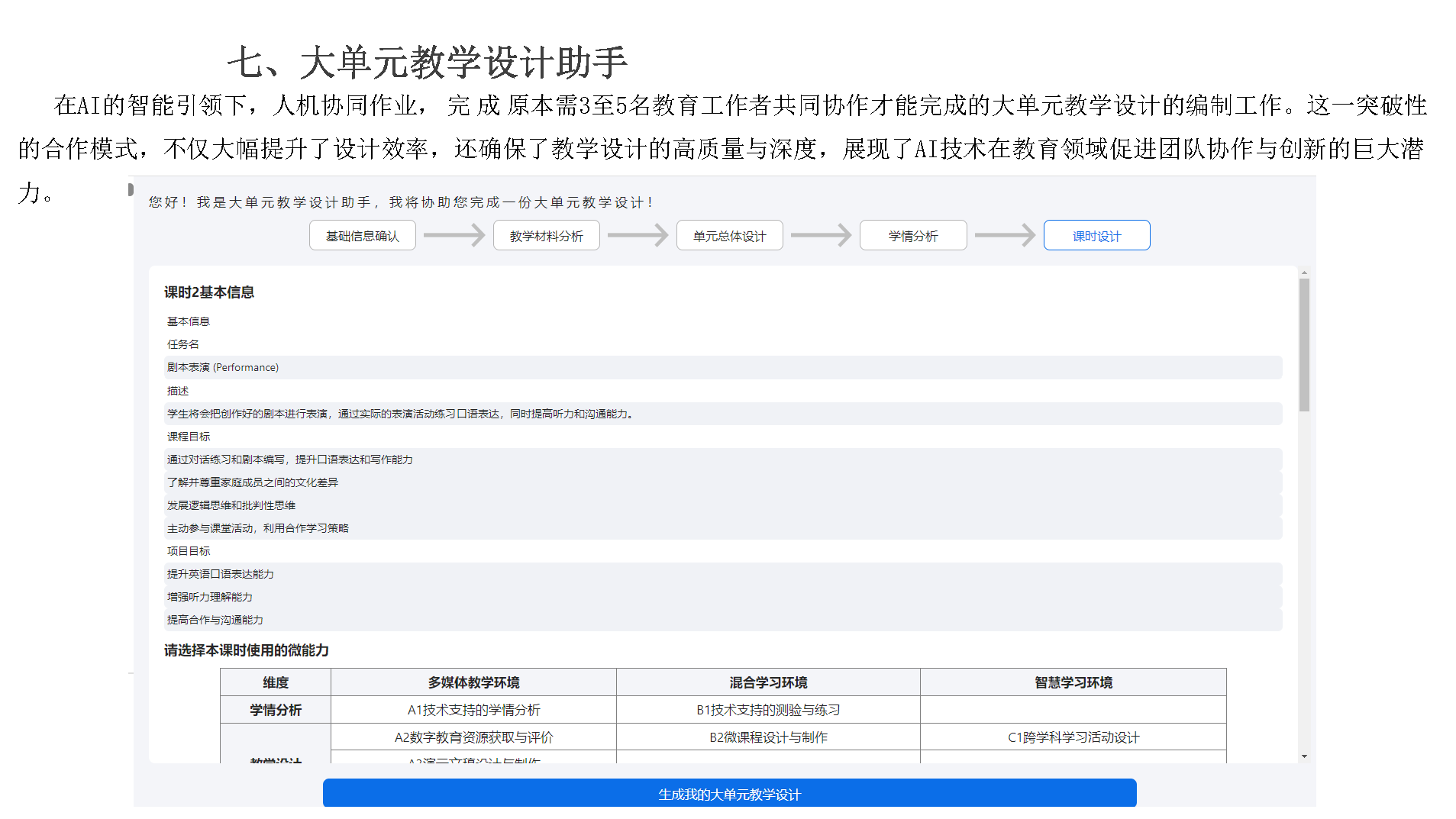1456x819 pixels.
Task: Select C1跨学科学习活动设计 cell
Action: point(1073,737)
